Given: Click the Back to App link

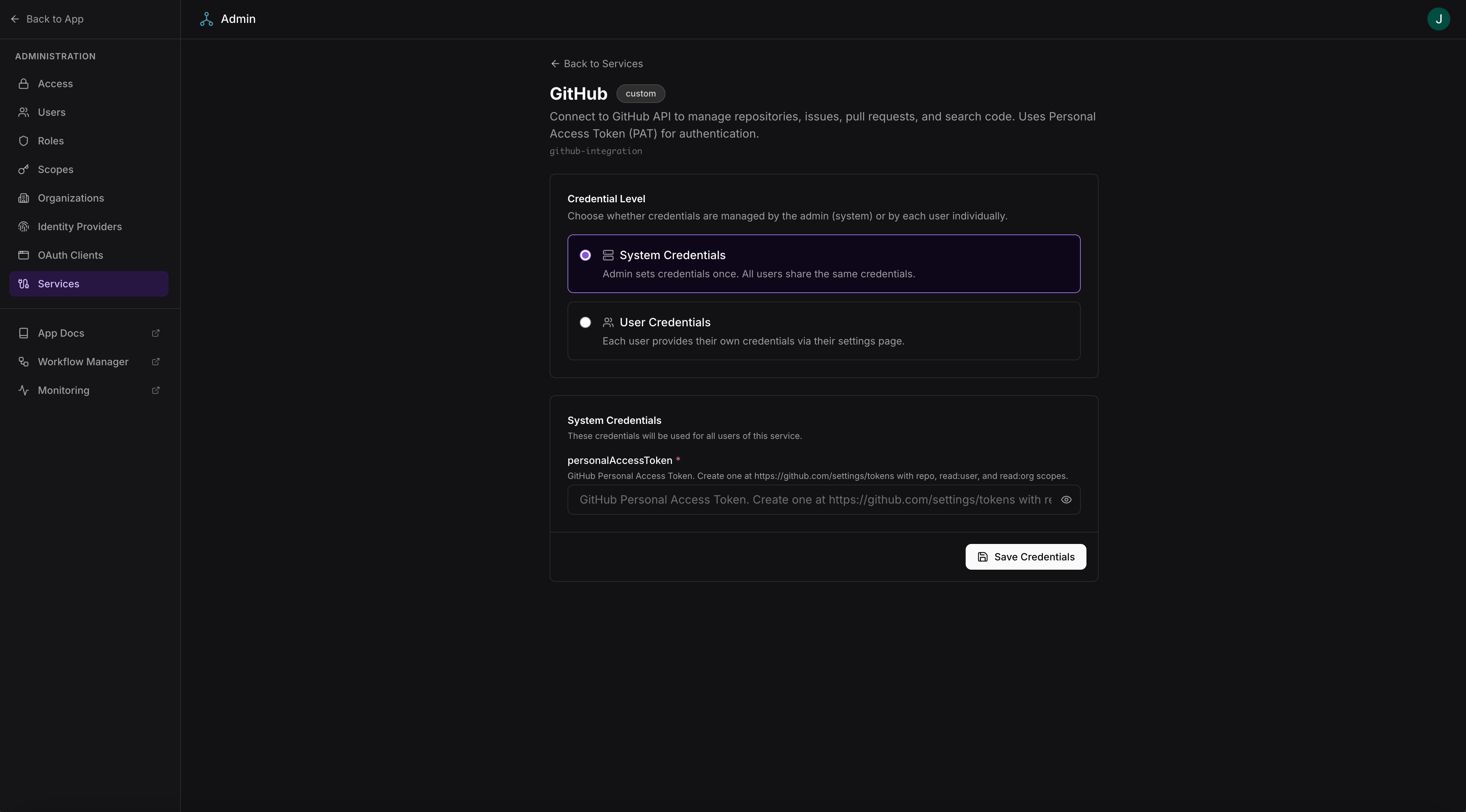Looking at the screenshot, I should click(x=47, y=19).
